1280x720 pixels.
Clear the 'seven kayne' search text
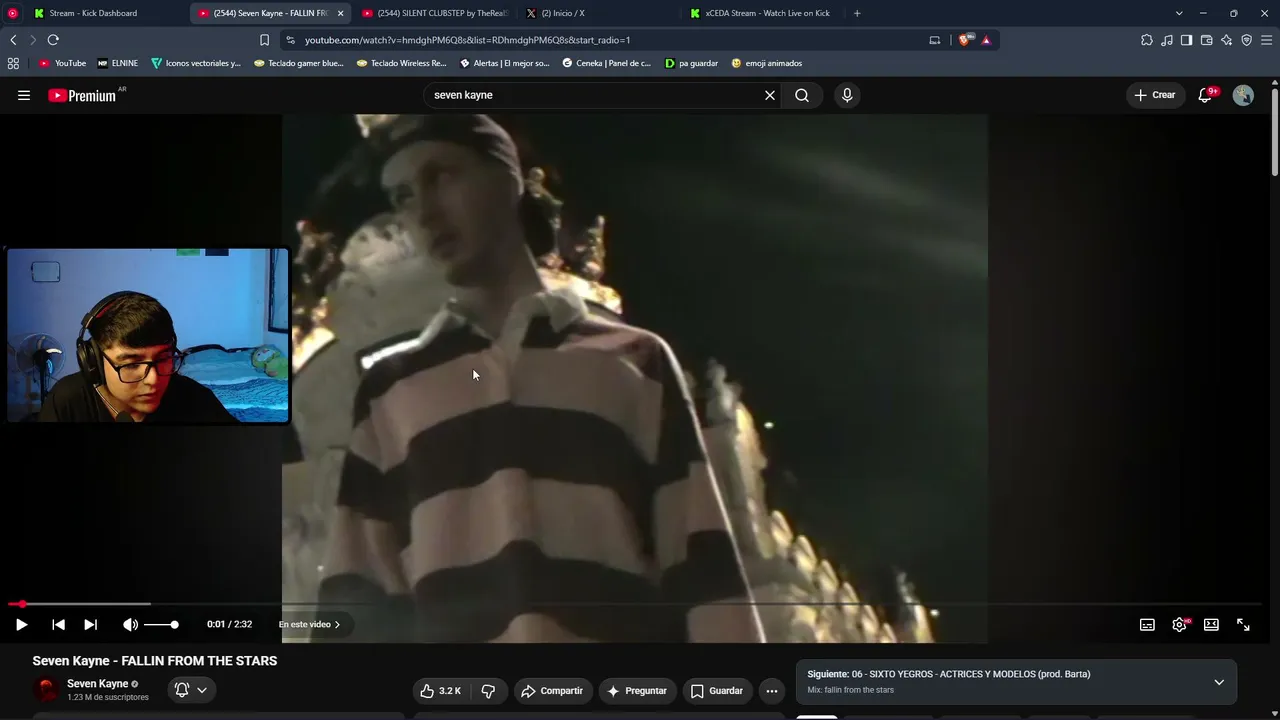click(770, 95)
